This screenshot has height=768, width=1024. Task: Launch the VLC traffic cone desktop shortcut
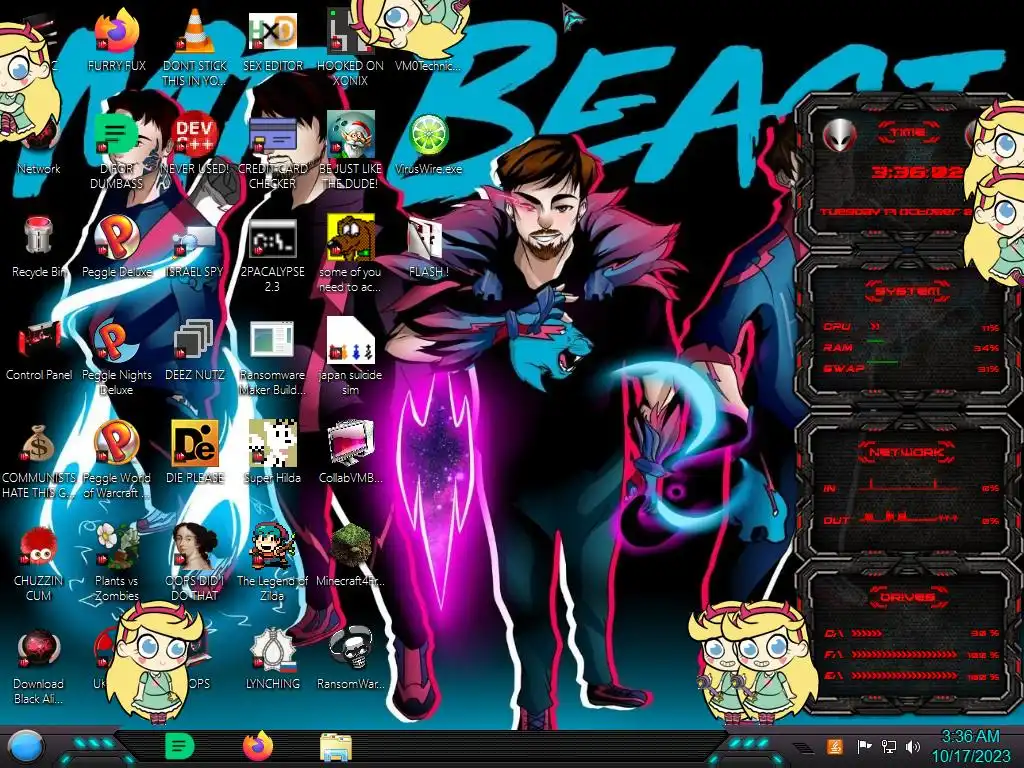[x=194, y=33]
